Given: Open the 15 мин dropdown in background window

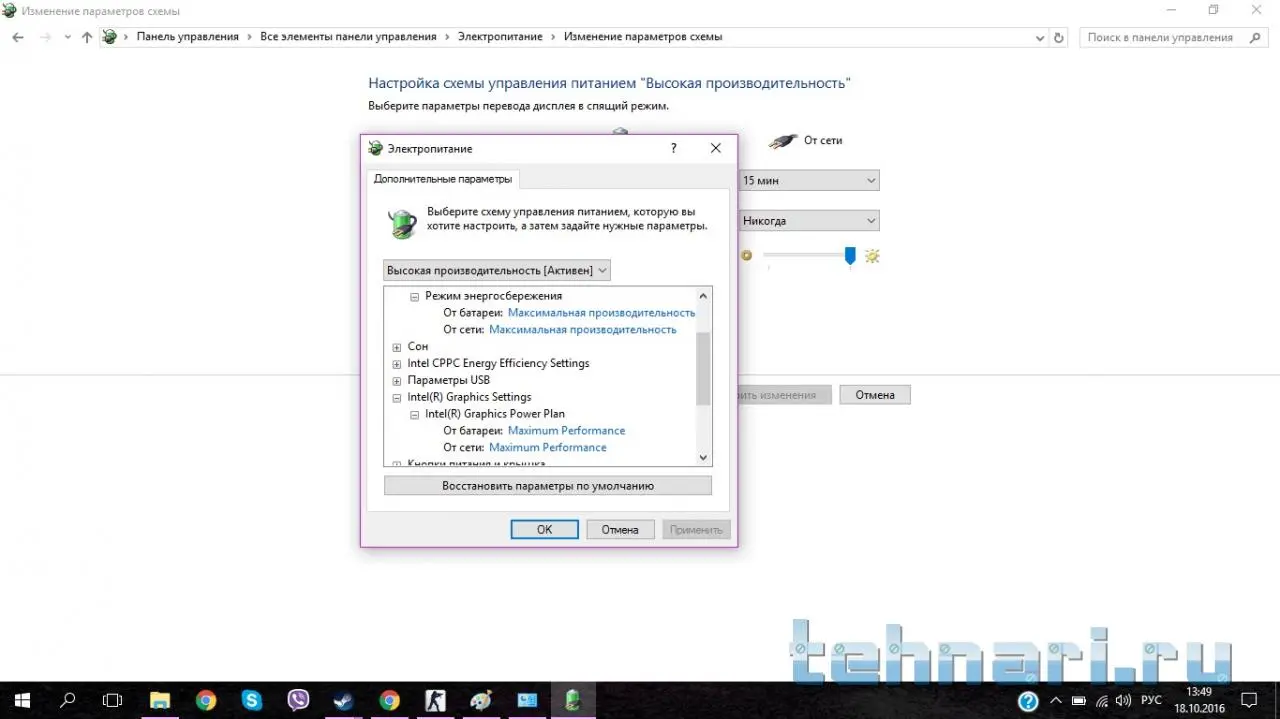Looking at the screenshot, I should tap(809, 181).
